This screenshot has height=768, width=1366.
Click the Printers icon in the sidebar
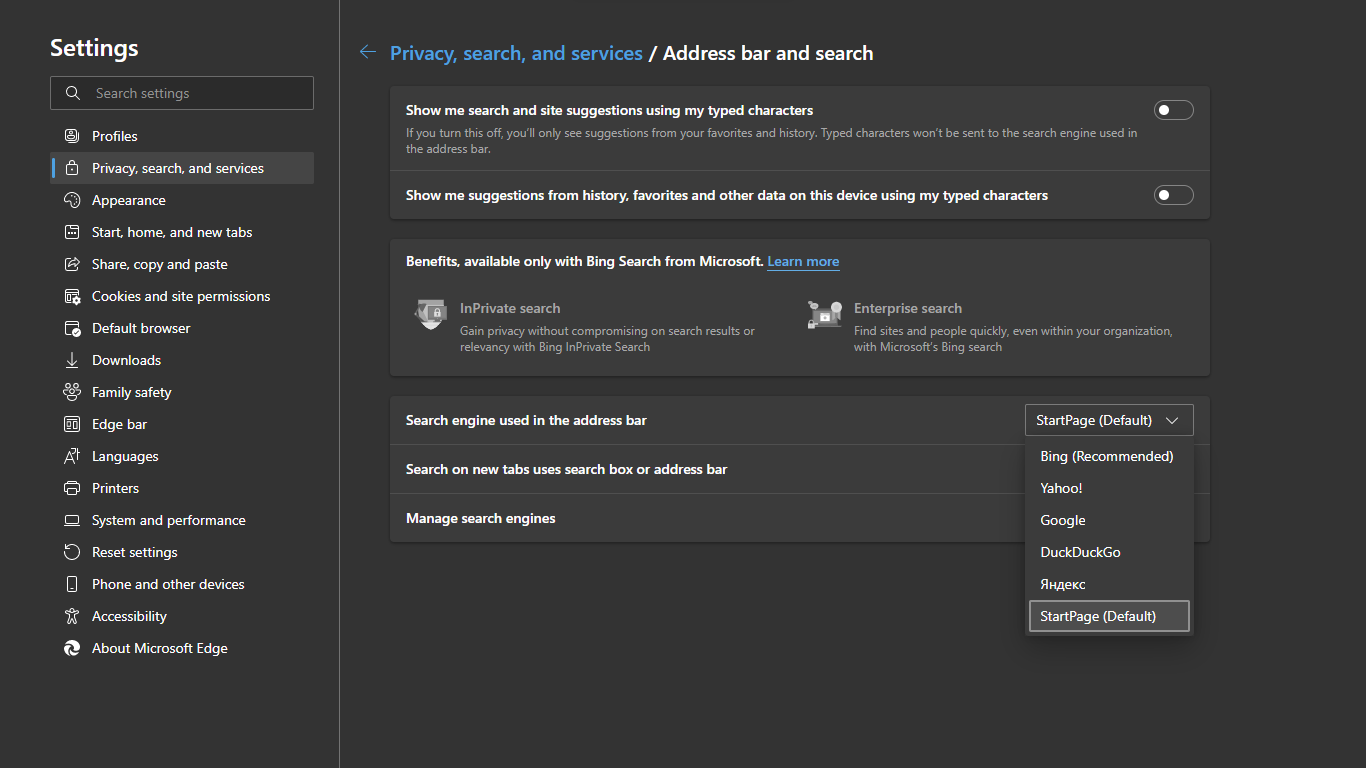click(70, 487)
